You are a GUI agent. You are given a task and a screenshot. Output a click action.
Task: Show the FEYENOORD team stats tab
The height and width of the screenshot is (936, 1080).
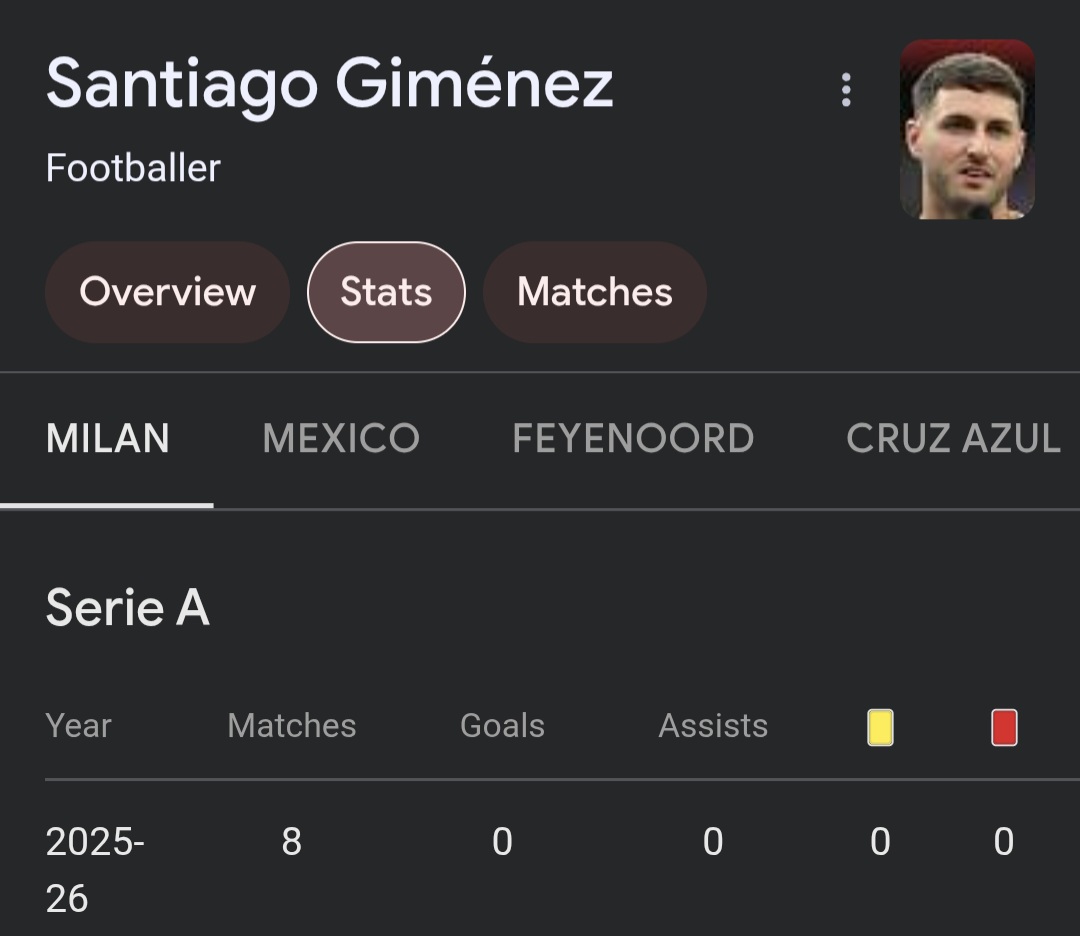coord(633,439)
